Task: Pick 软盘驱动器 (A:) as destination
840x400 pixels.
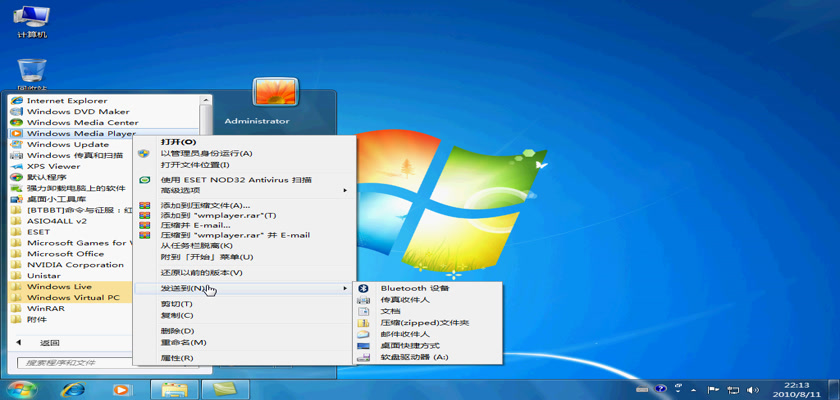Action: [x=414, y=357]
